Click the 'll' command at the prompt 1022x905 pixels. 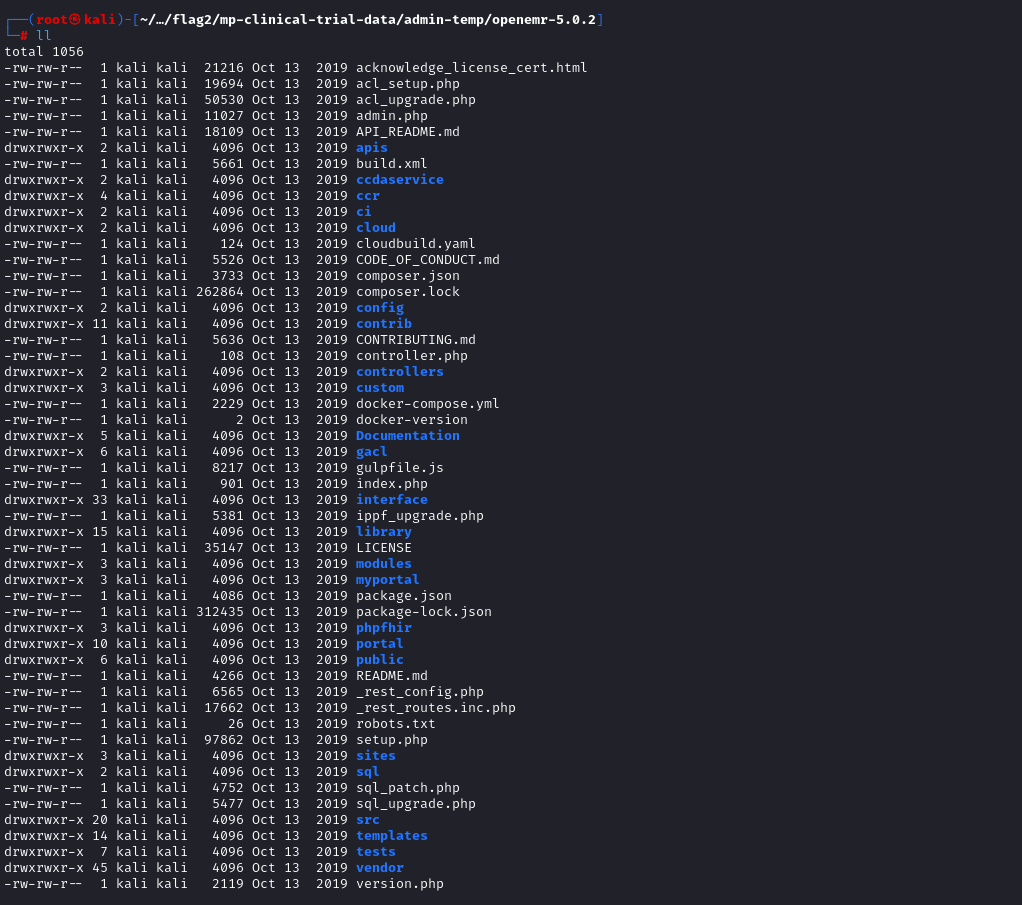tap(43, 35)
